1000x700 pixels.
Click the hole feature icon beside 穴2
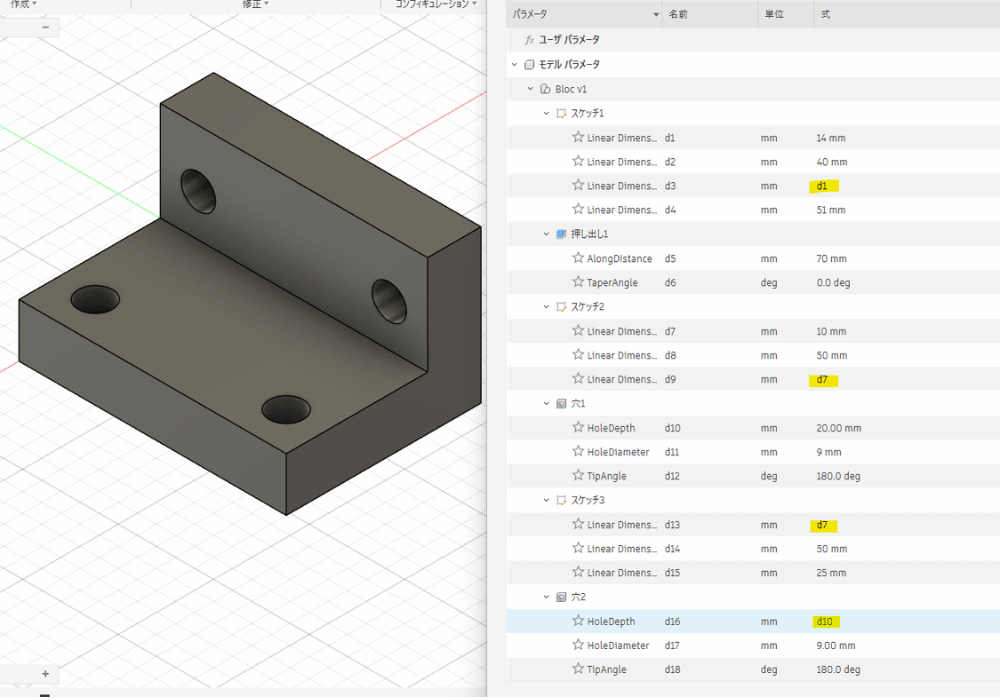(x=561, y=597)
